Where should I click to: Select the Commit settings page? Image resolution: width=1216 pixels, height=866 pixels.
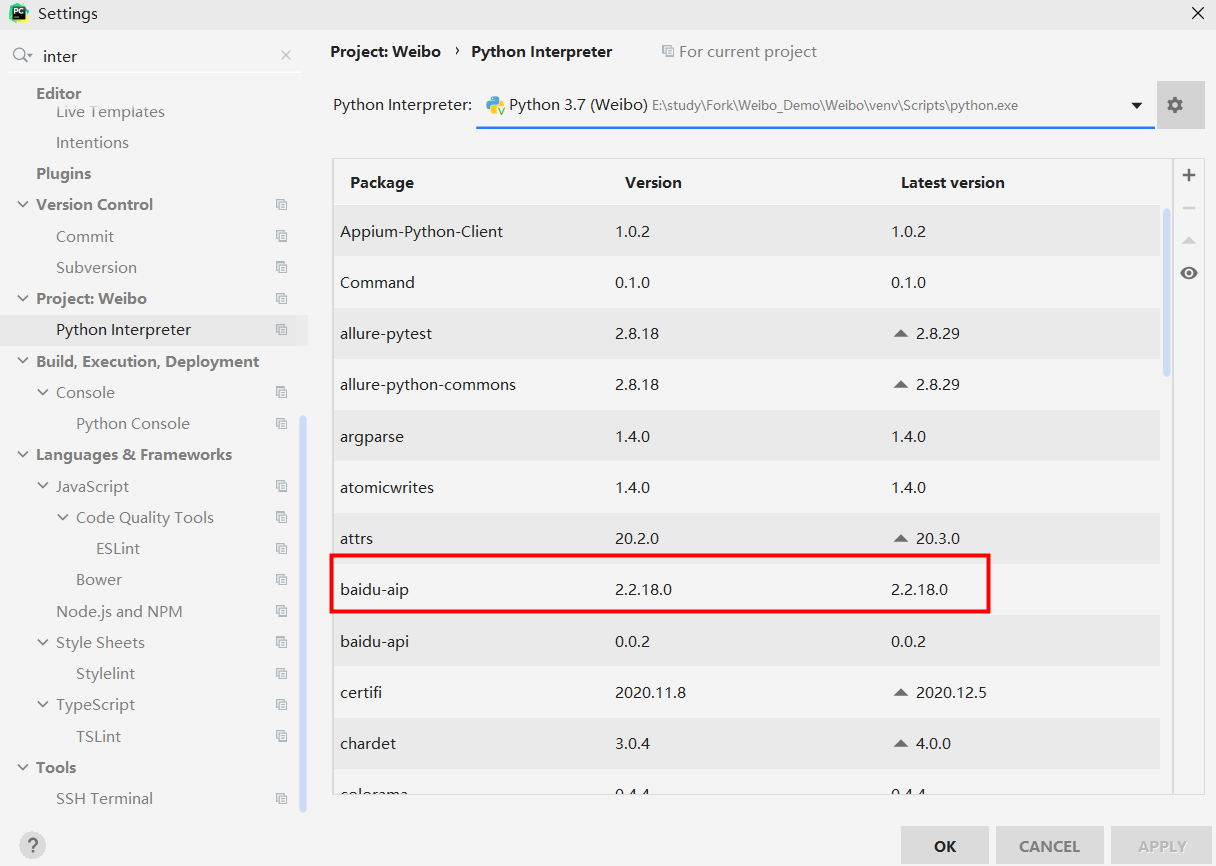click(85, 236)
